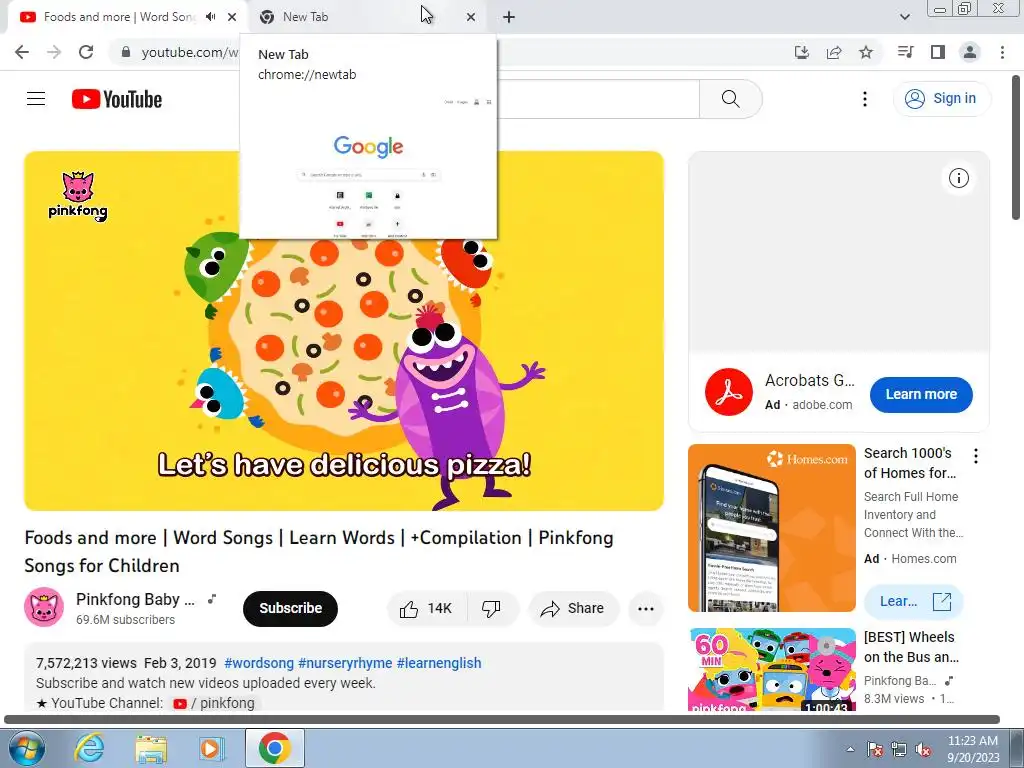Image resolution: width=1024 pixels, height=768 pixels.
Task: Open the media control icon in toolbar
Action: [905, 52]
